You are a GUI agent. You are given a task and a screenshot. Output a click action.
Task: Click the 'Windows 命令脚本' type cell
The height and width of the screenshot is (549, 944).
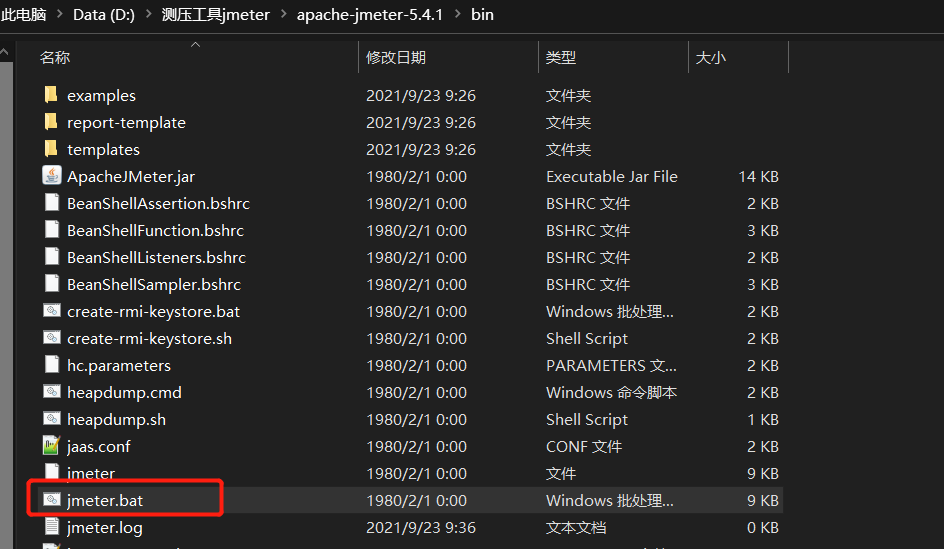point(611,392)
